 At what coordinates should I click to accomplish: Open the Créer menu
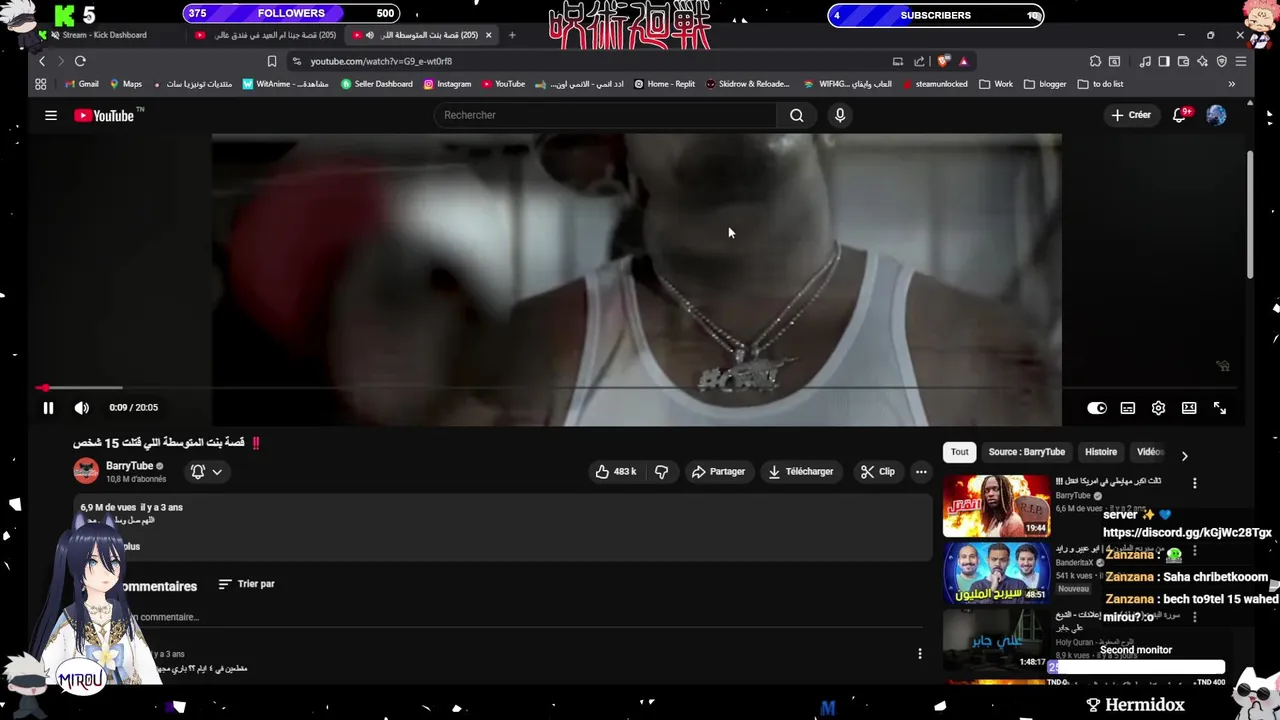point(1131,115)
